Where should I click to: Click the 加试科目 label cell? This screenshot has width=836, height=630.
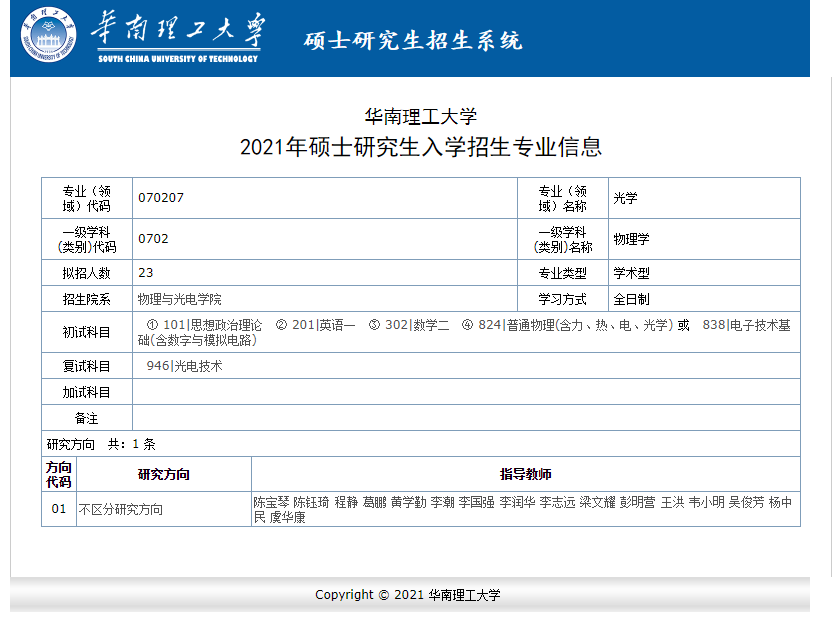click(87, 392)
